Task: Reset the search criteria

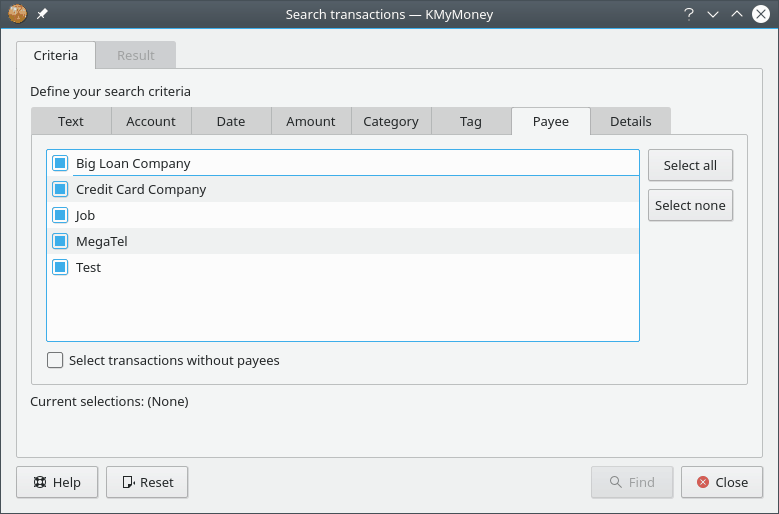Action: pyautogui.click(x=147, y=482)
